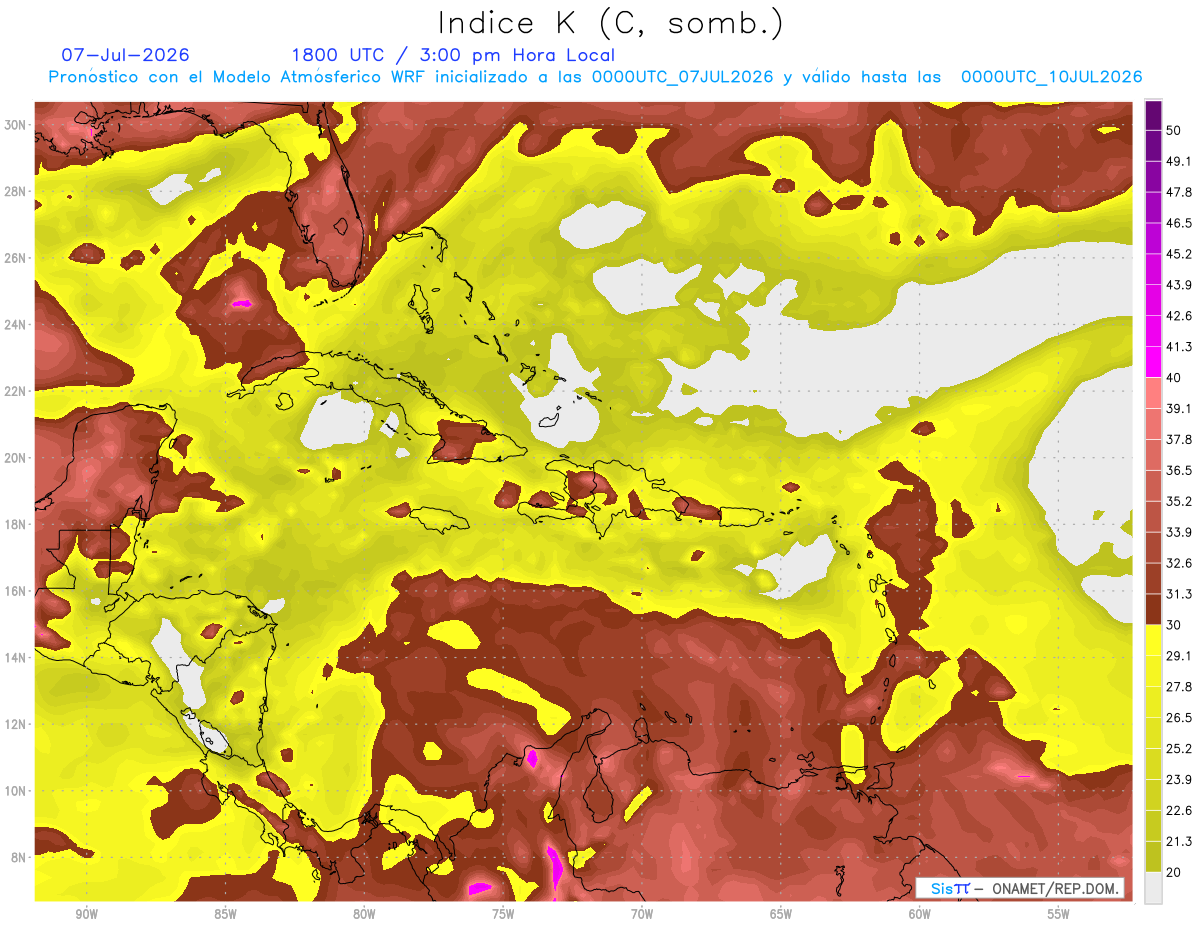This screenshot has height=927, width=1200.
Task: Click the latitude axis label "30N"
Action: coord(16,125)
